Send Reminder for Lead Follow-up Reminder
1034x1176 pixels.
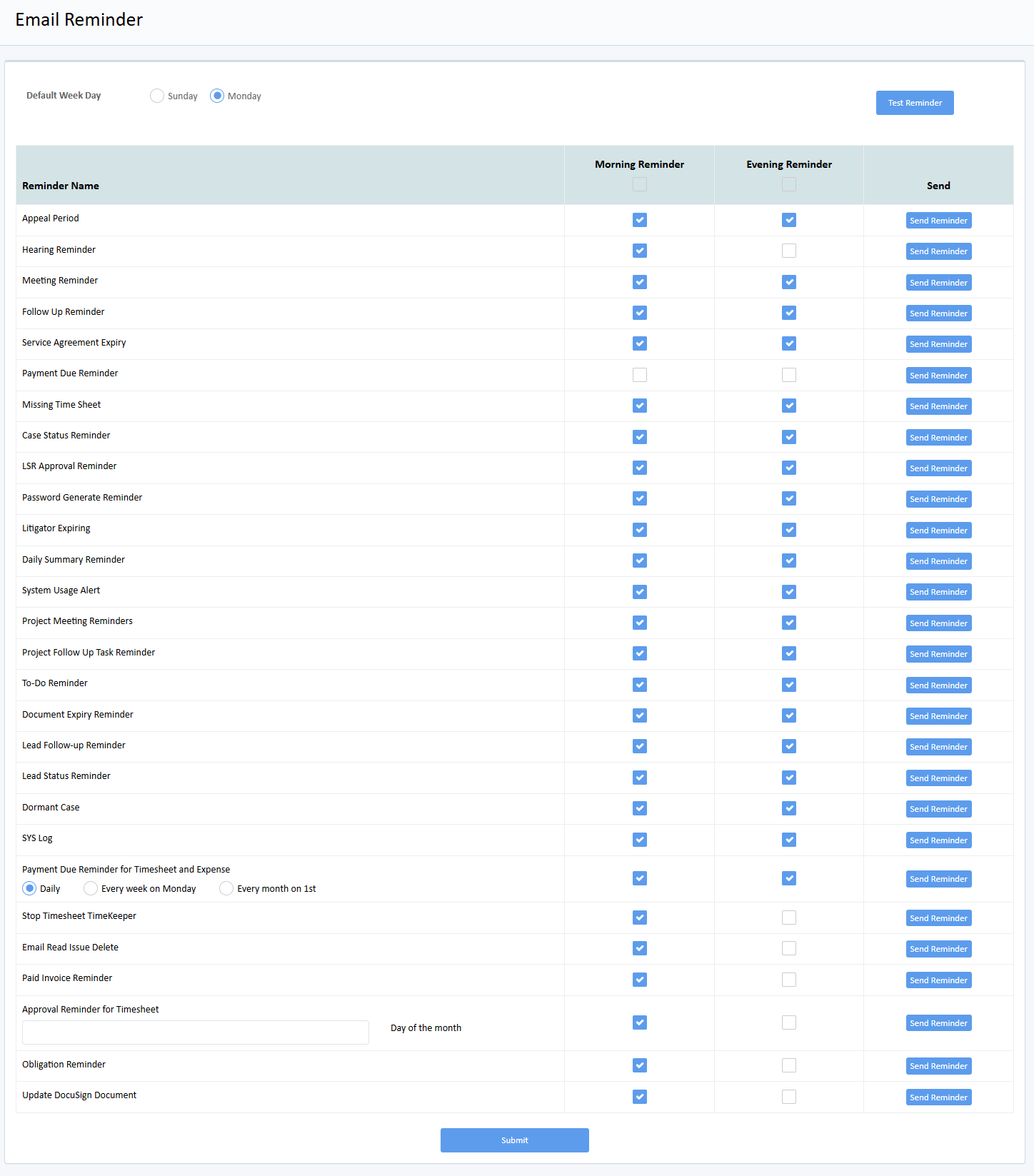[x=938, y=747]
